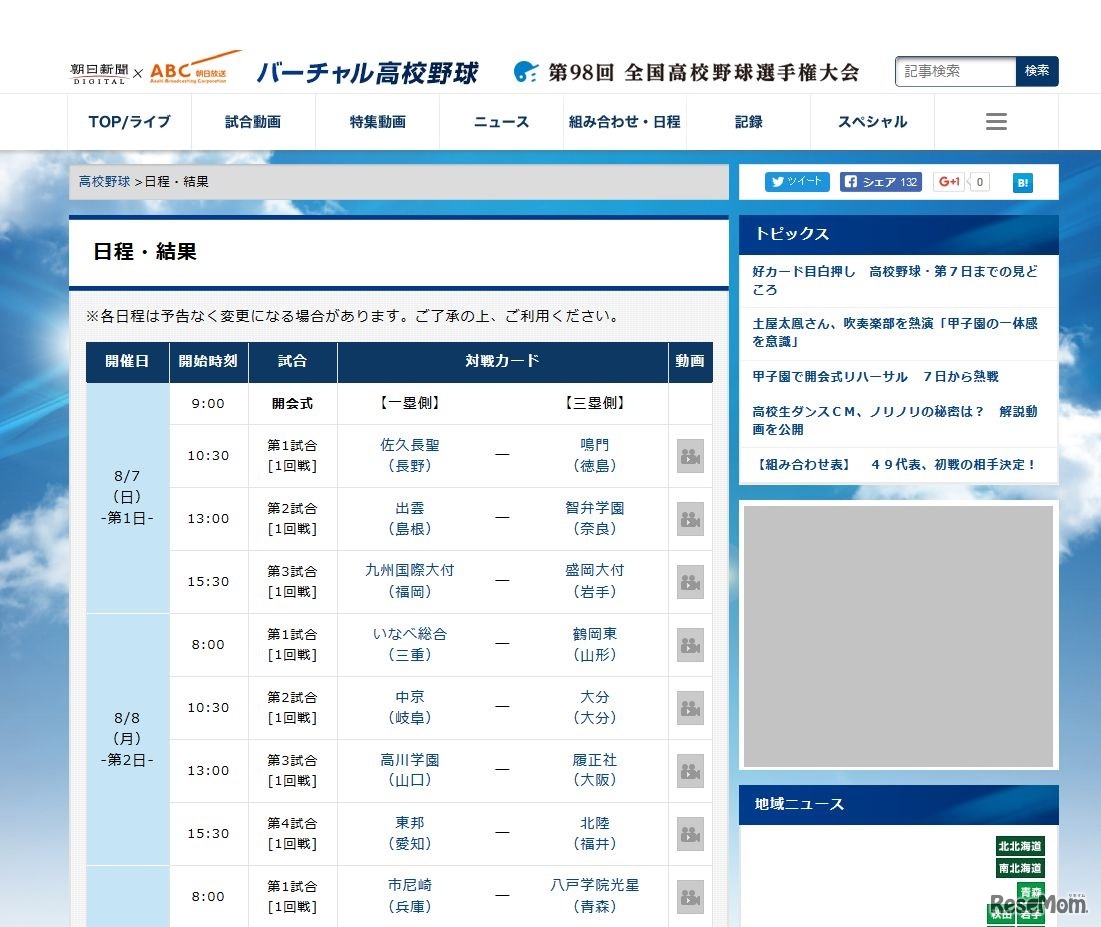The width and height of the screenshot is (1101, 927).
Task: Switch to the 試合動画 navigation tab
Action: [253, 121]
